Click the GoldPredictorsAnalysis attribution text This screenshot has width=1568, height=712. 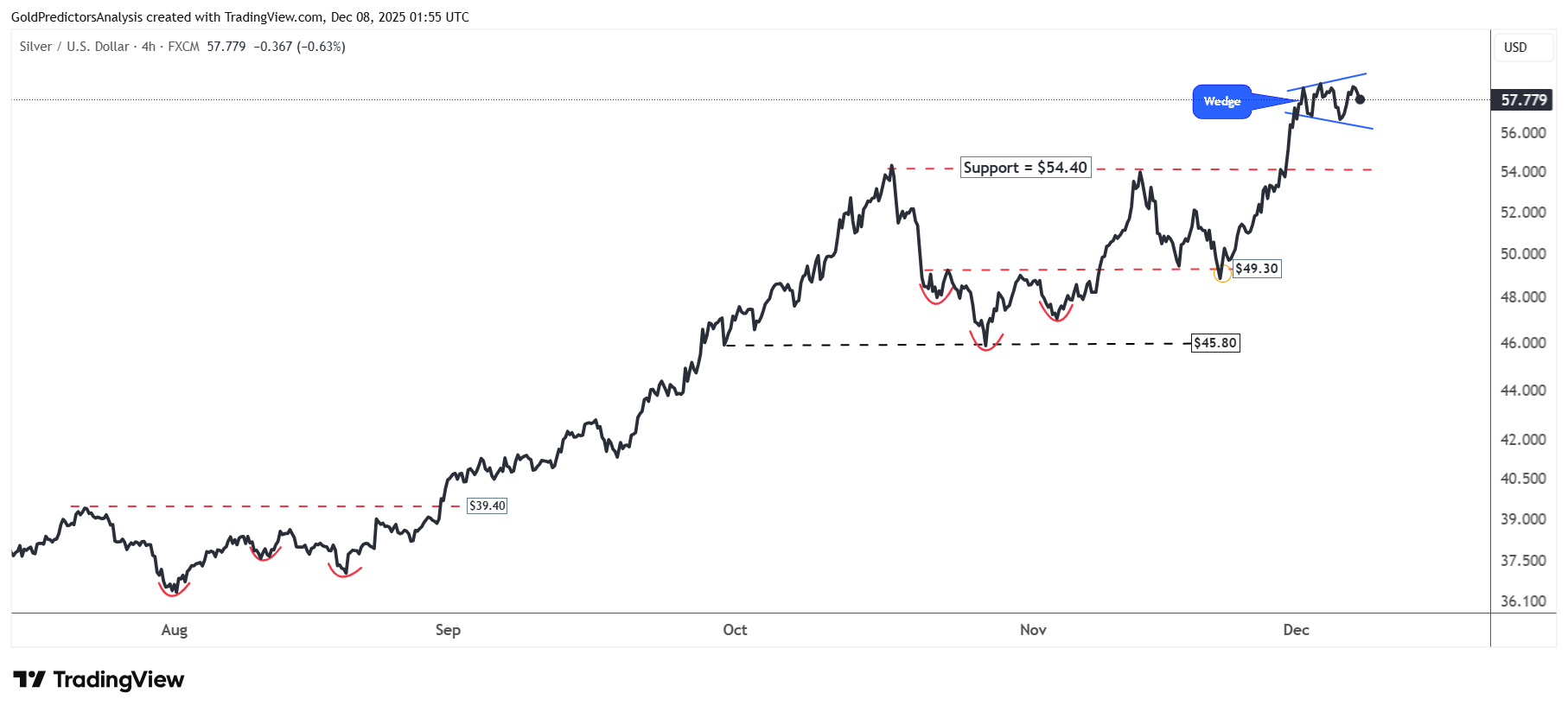point(76,17)
